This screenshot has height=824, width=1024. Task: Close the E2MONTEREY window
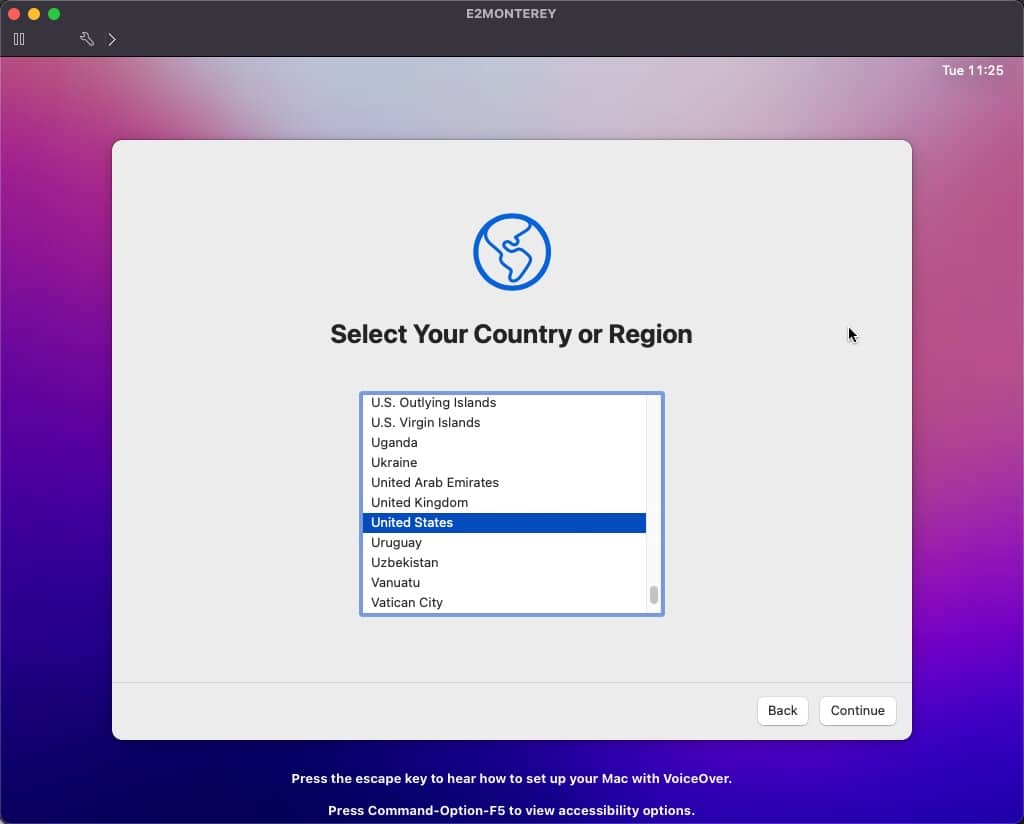14,14
